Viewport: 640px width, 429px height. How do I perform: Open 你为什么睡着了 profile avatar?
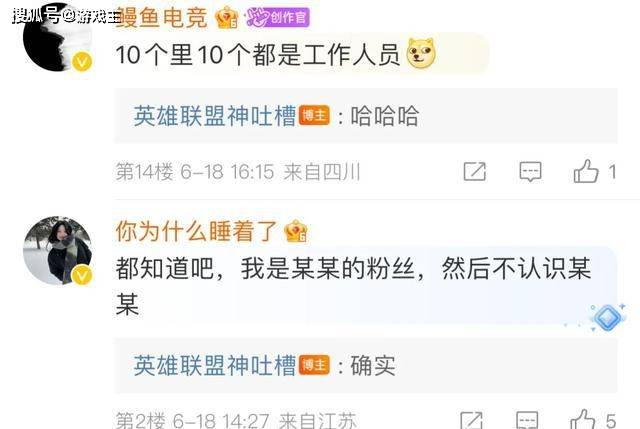[57, 251]
